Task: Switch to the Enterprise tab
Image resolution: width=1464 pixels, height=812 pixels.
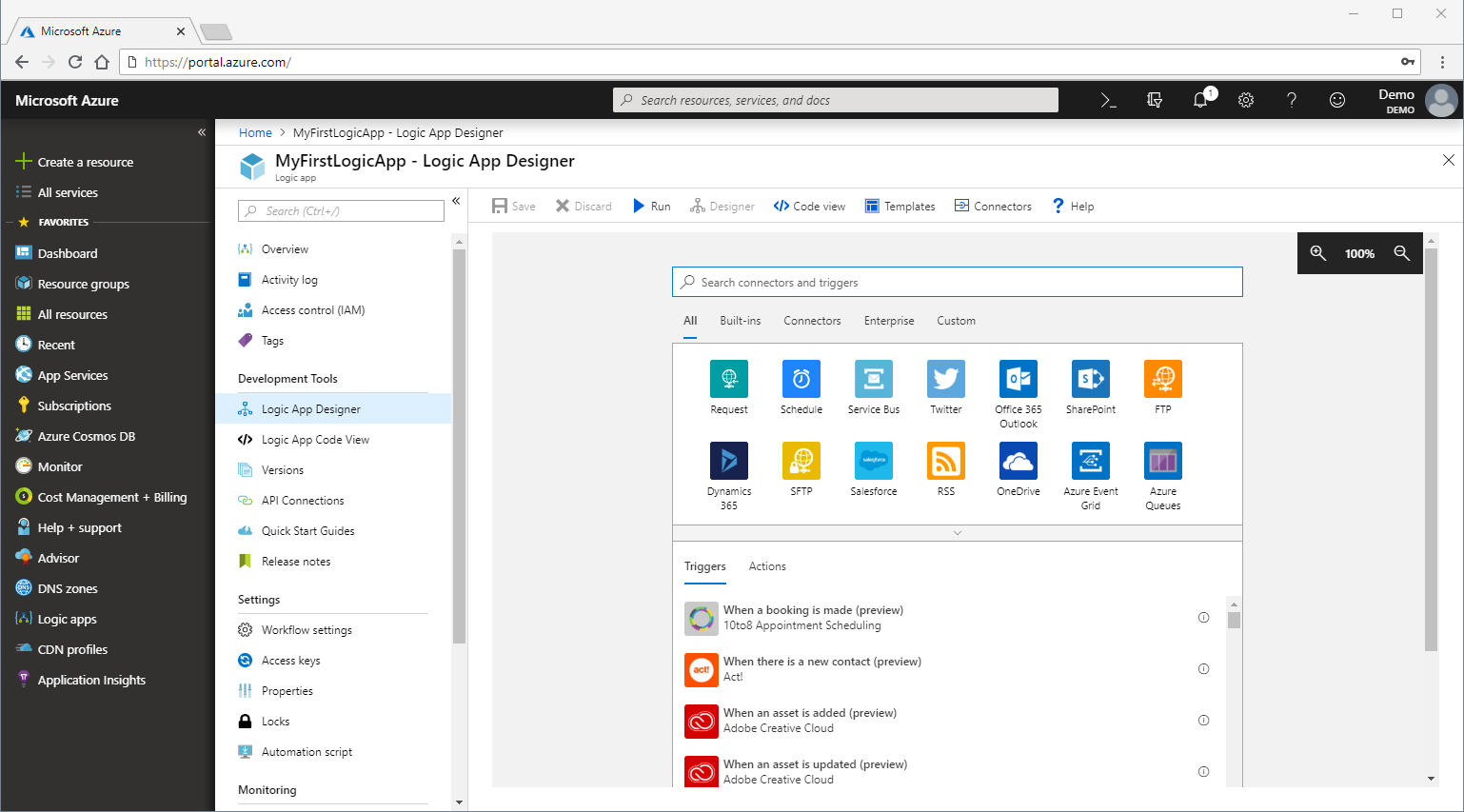Action: [889, 321]
